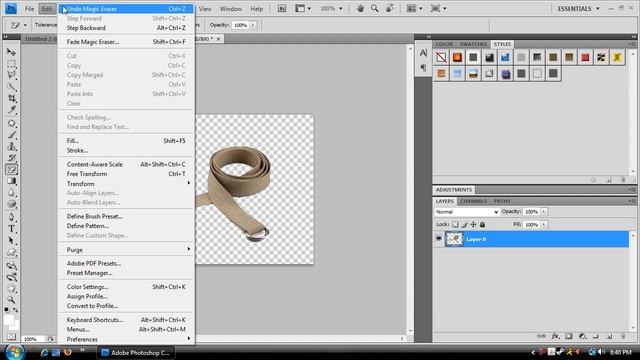Choose Content-Aware Scale
Screen dimensions: 640x360
click(126, 164)
